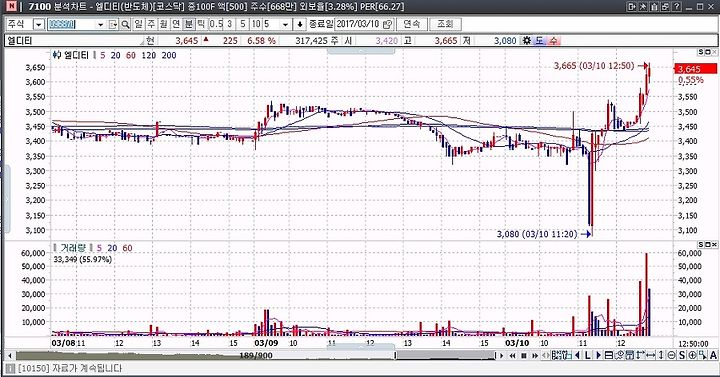
Task: Click the 60 moving average legend label
Action: coord(131,55)
